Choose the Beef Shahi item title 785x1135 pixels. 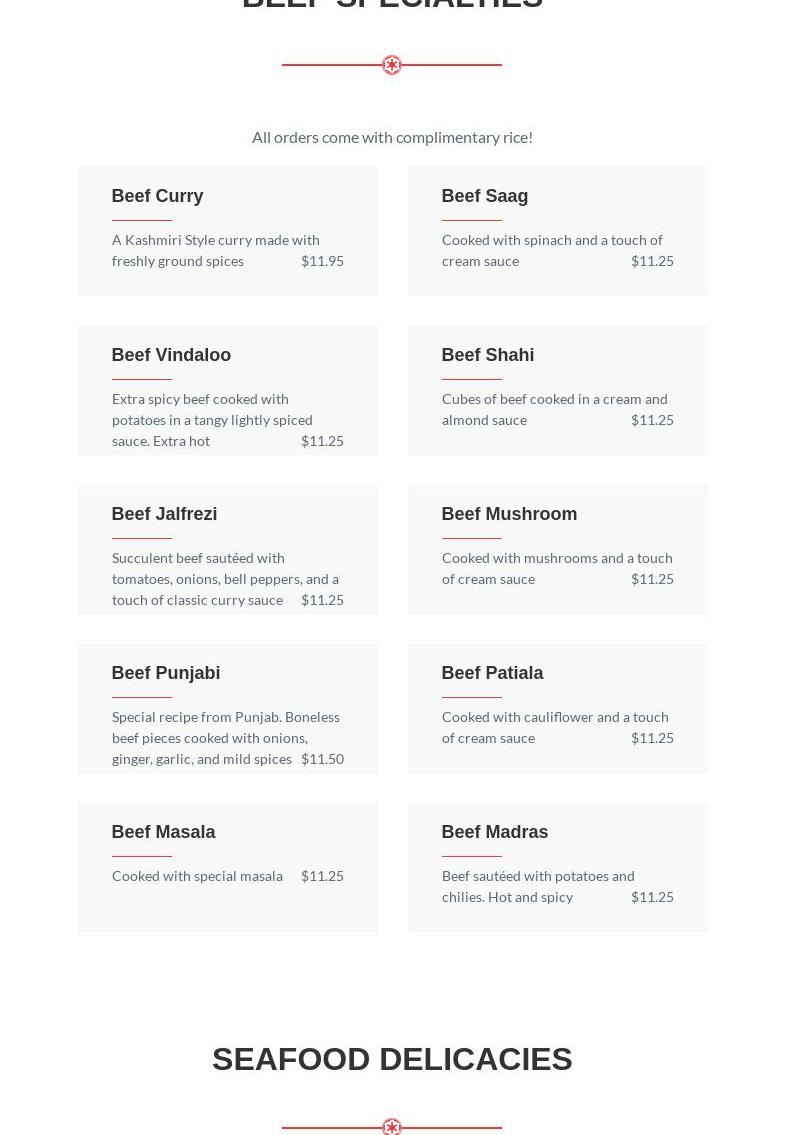coord(487,355)
